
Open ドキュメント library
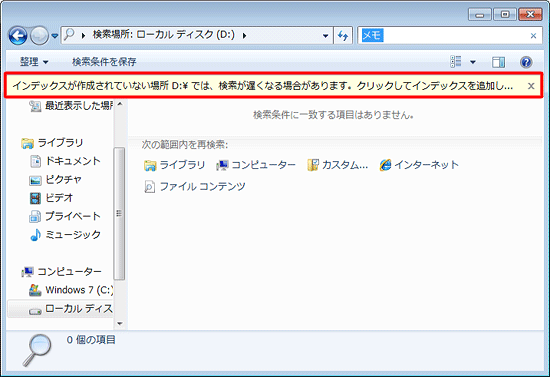[x=65, y=161]
